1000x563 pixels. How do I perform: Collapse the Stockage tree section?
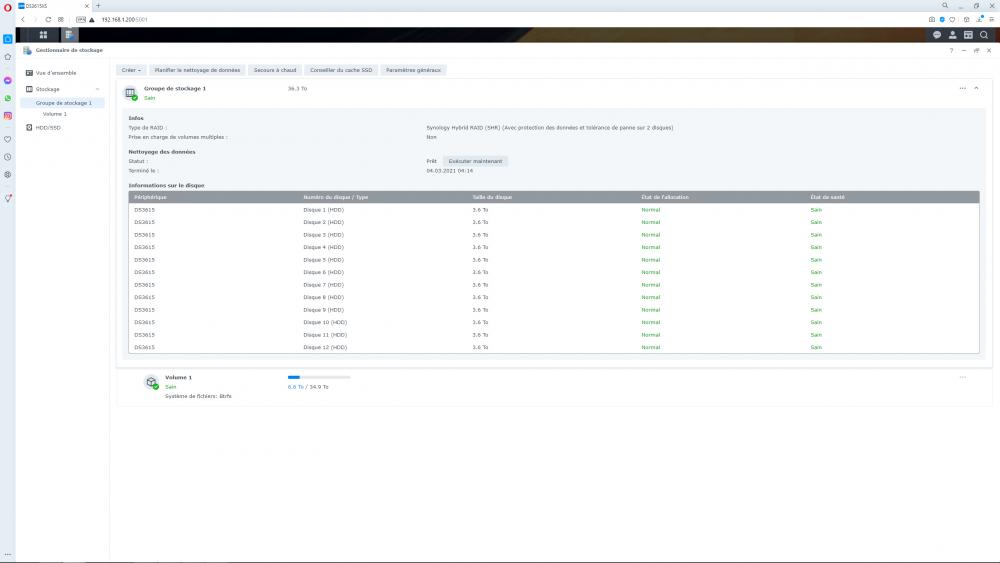pyautogui.click(x=97, y=89)
